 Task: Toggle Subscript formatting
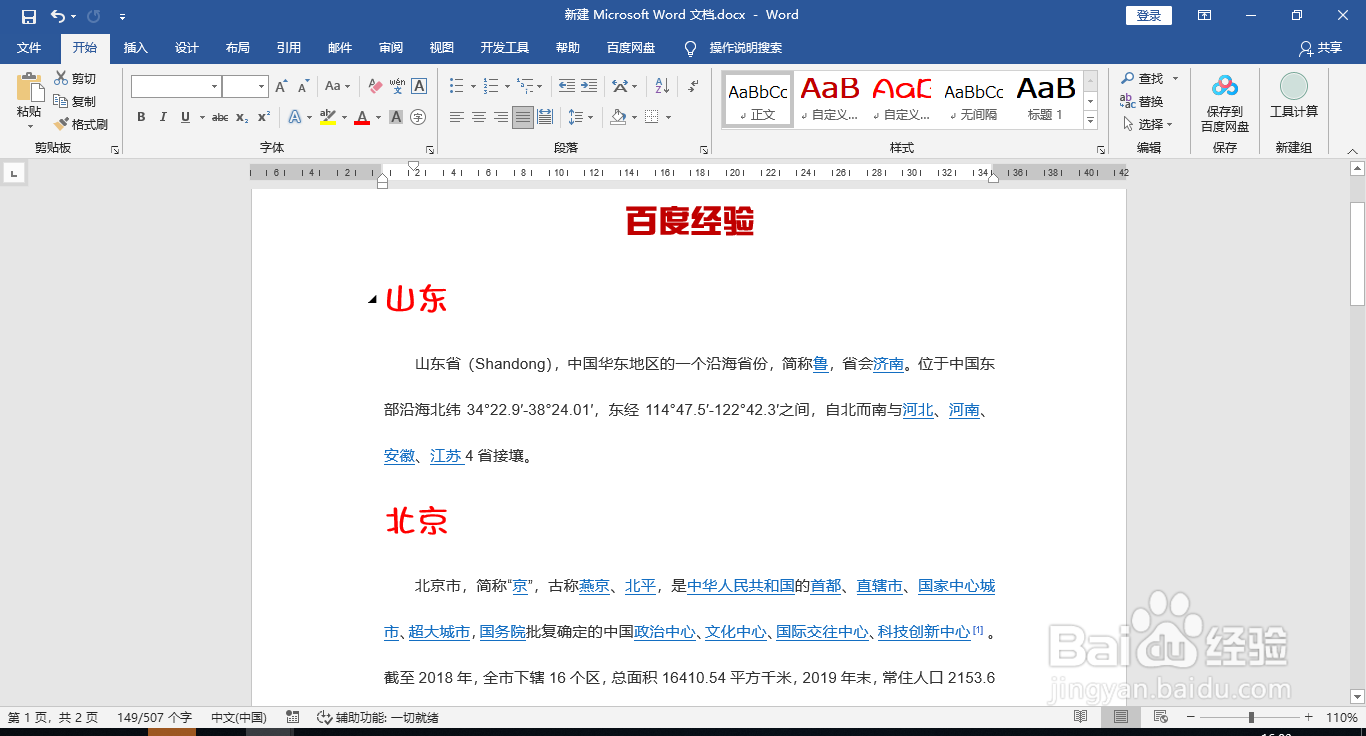coord(242,118)
